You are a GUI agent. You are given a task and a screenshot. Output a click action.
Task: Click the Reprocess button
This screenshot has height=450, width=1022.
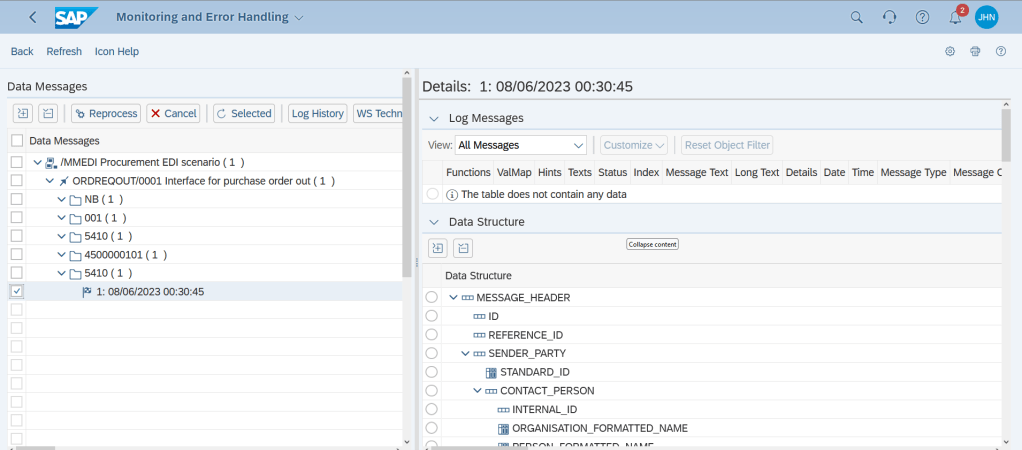(106, 113)
